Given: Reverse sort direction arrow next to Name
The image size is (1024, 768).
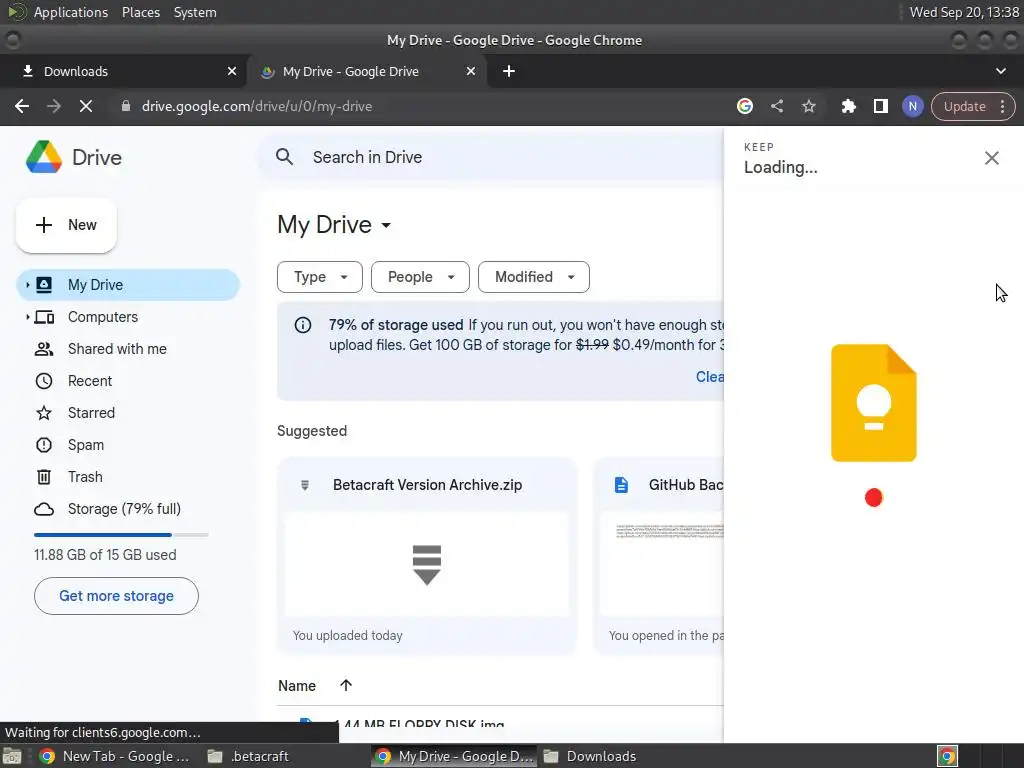Looking at the screenshot, I should tap(345, 685).
